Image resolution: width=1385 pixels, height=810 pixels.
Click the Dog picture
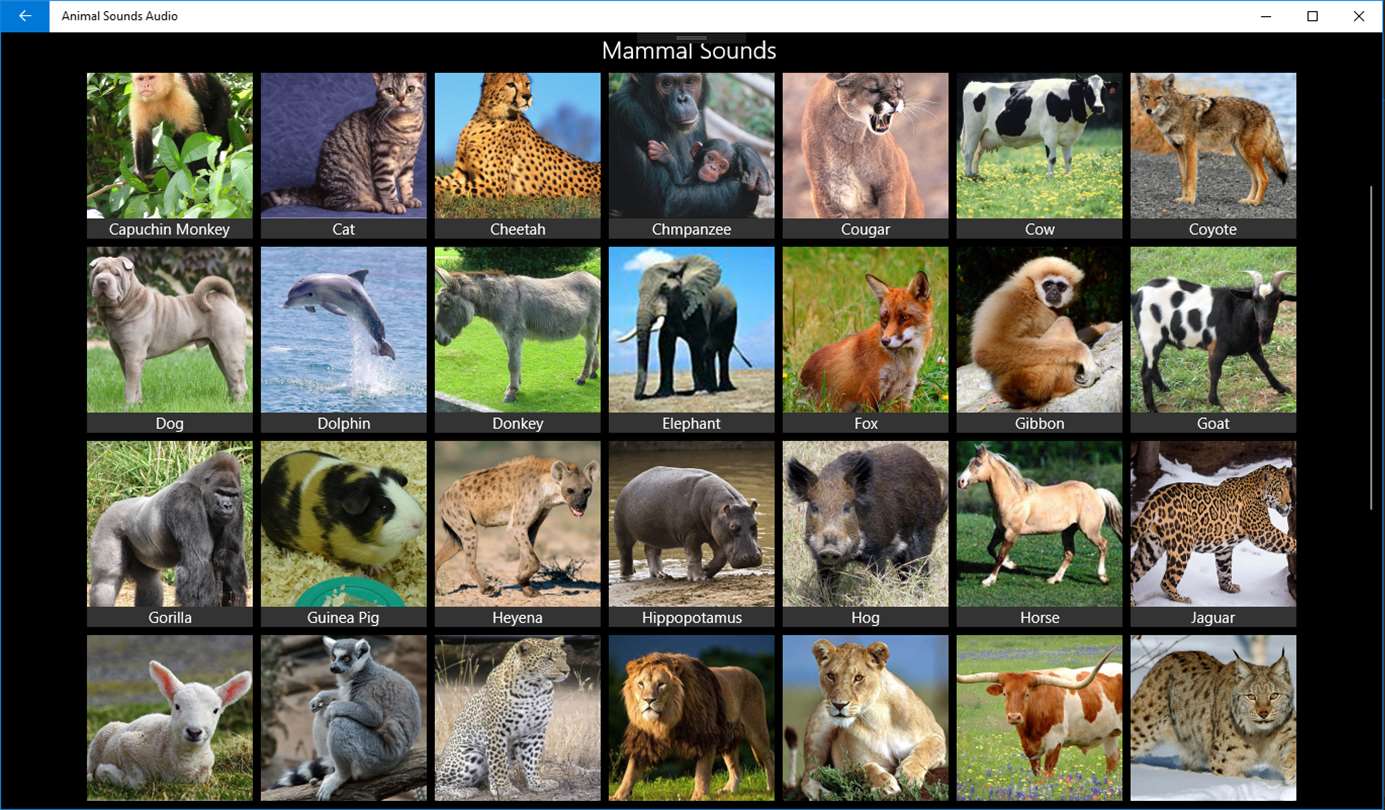(x=170, y=340)
